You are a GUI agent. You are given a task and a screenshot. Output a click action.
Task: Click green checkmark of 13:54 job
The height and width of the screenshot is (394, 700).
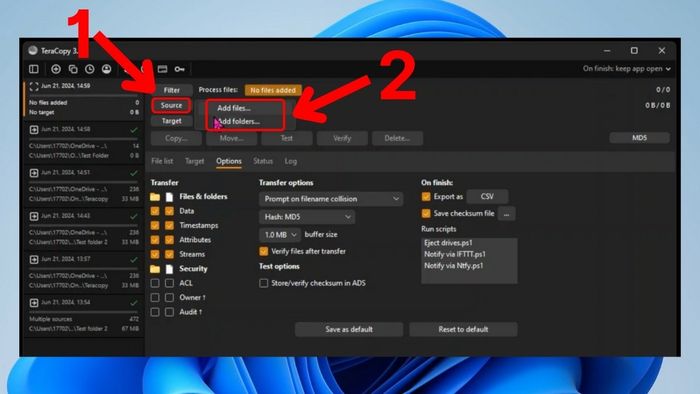[133, 303]
